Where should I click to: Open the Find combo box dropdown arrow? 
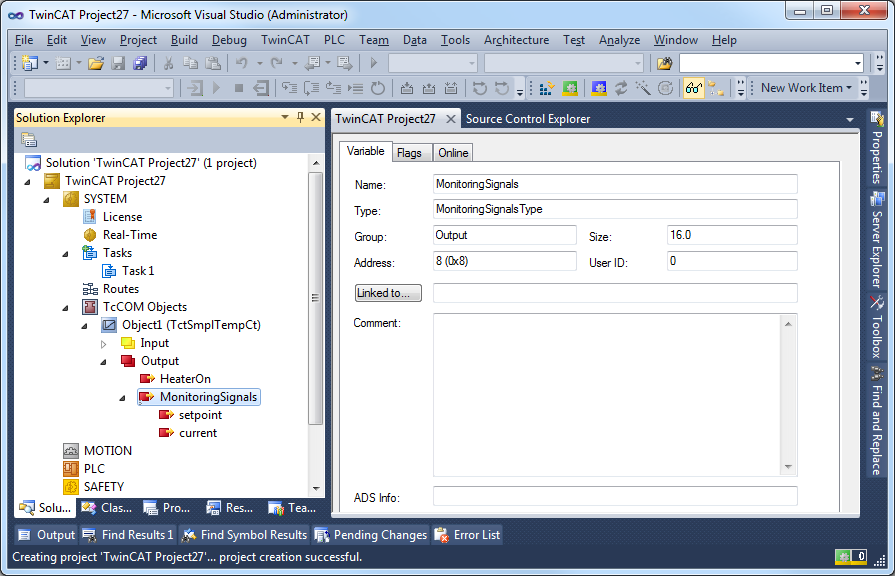(857, 63)
